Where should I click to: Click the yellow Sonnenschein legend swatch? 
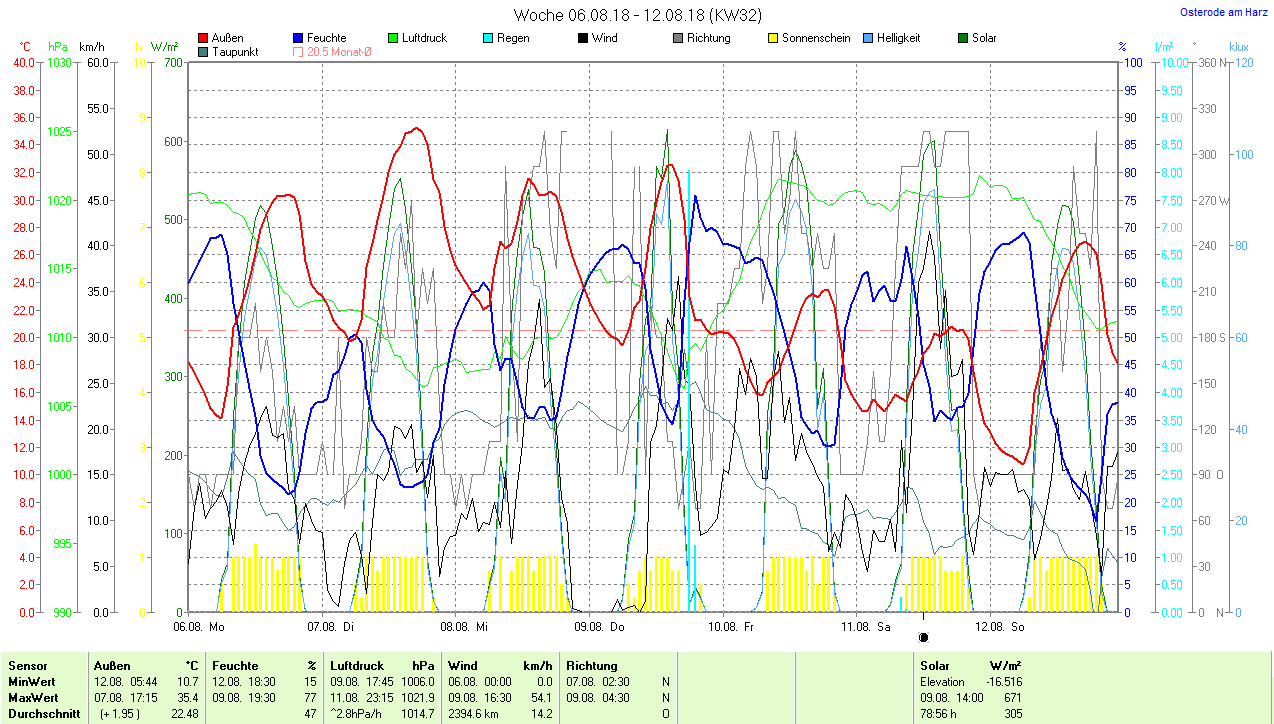[x=773, y=38]
